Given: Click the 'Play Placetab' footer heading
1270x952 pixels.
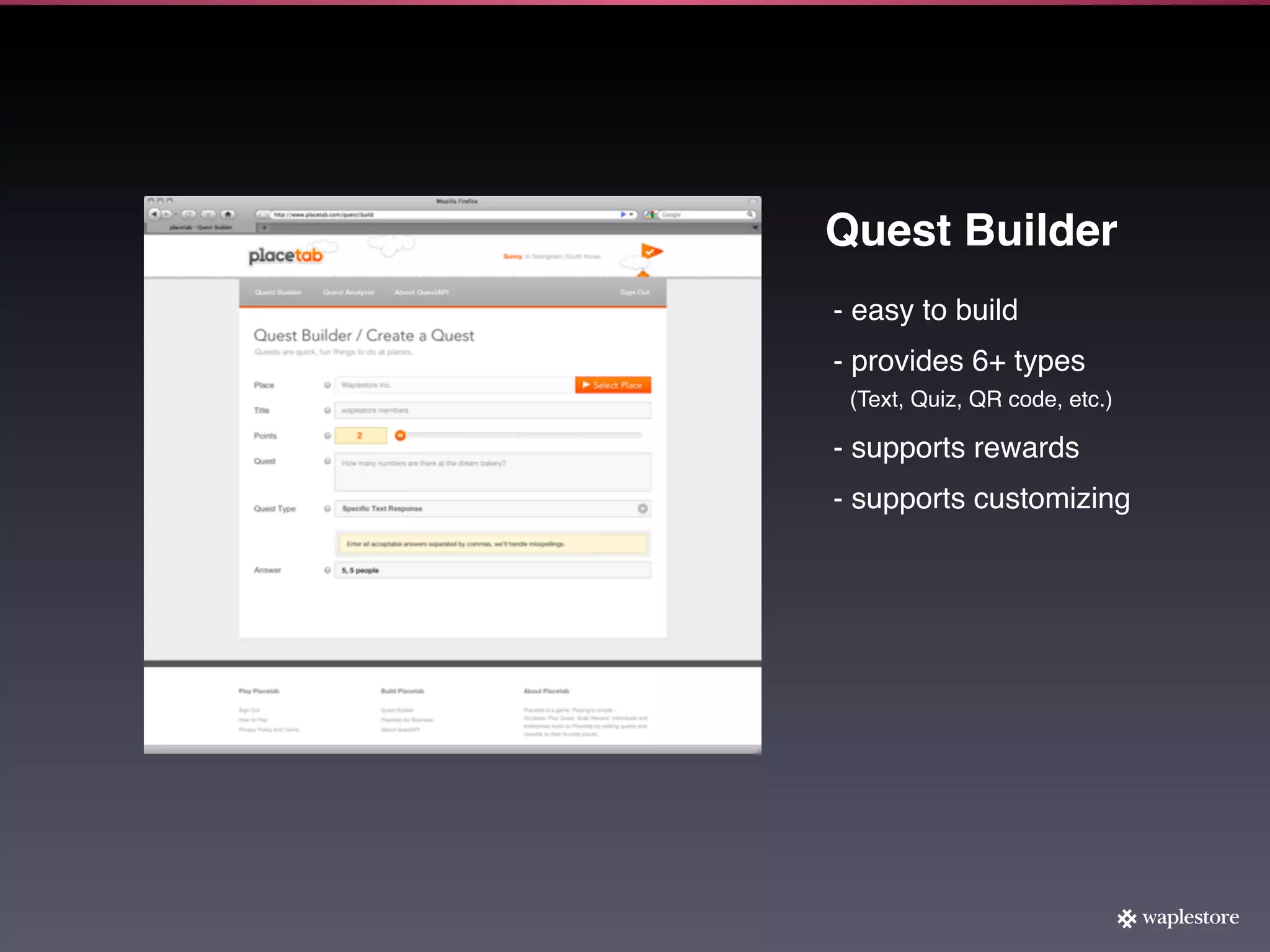Looking at the screenshot, I should tap(259, 690).
